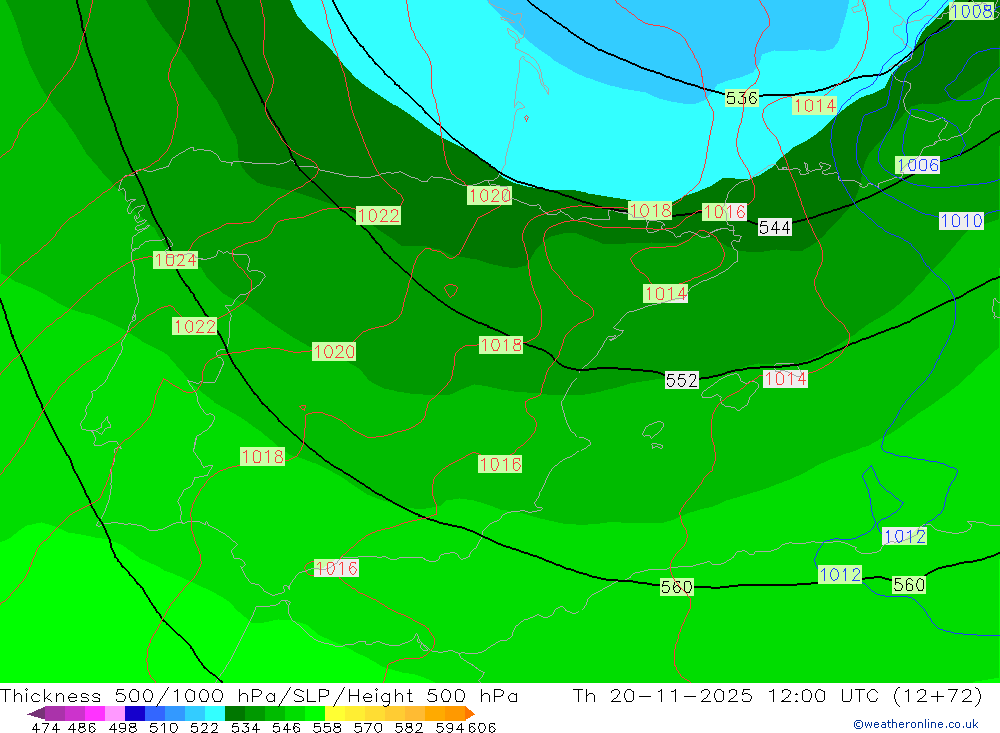The height and width of the screenshot is (733, 1000).
Task: Click the 560 label beside blue 1012
Action: pos(908,584)
